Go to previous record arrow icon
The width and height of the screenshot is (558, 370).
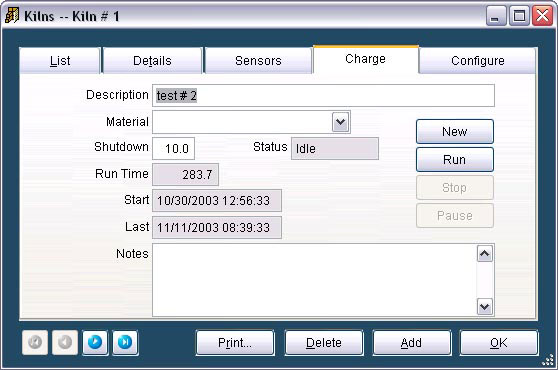(65, 342)
